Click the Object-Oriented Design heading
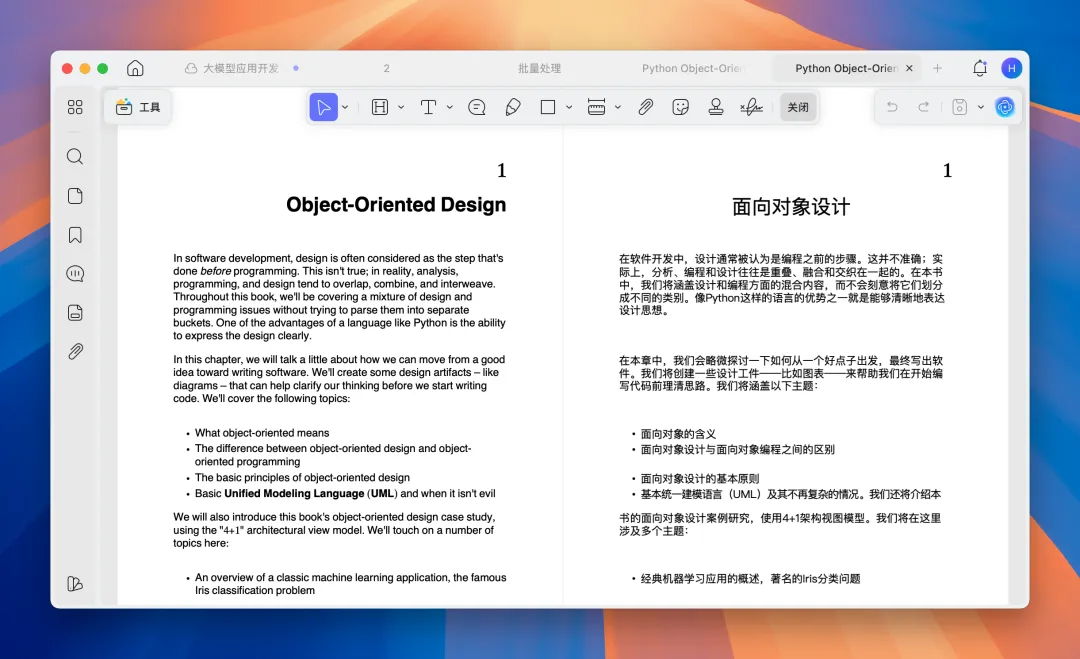The height and width of the screenshot is (659, 1080). (x=396, y=205)
